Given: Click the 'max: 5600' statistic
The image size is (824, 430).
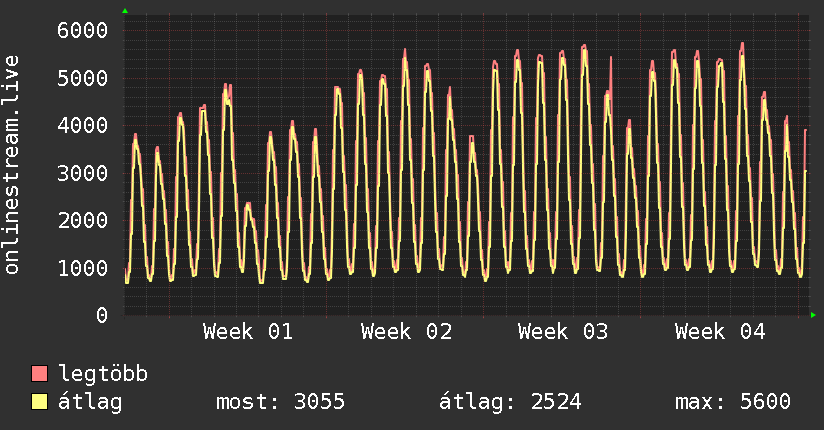Looking at the screenshot, I should (733, 402).
